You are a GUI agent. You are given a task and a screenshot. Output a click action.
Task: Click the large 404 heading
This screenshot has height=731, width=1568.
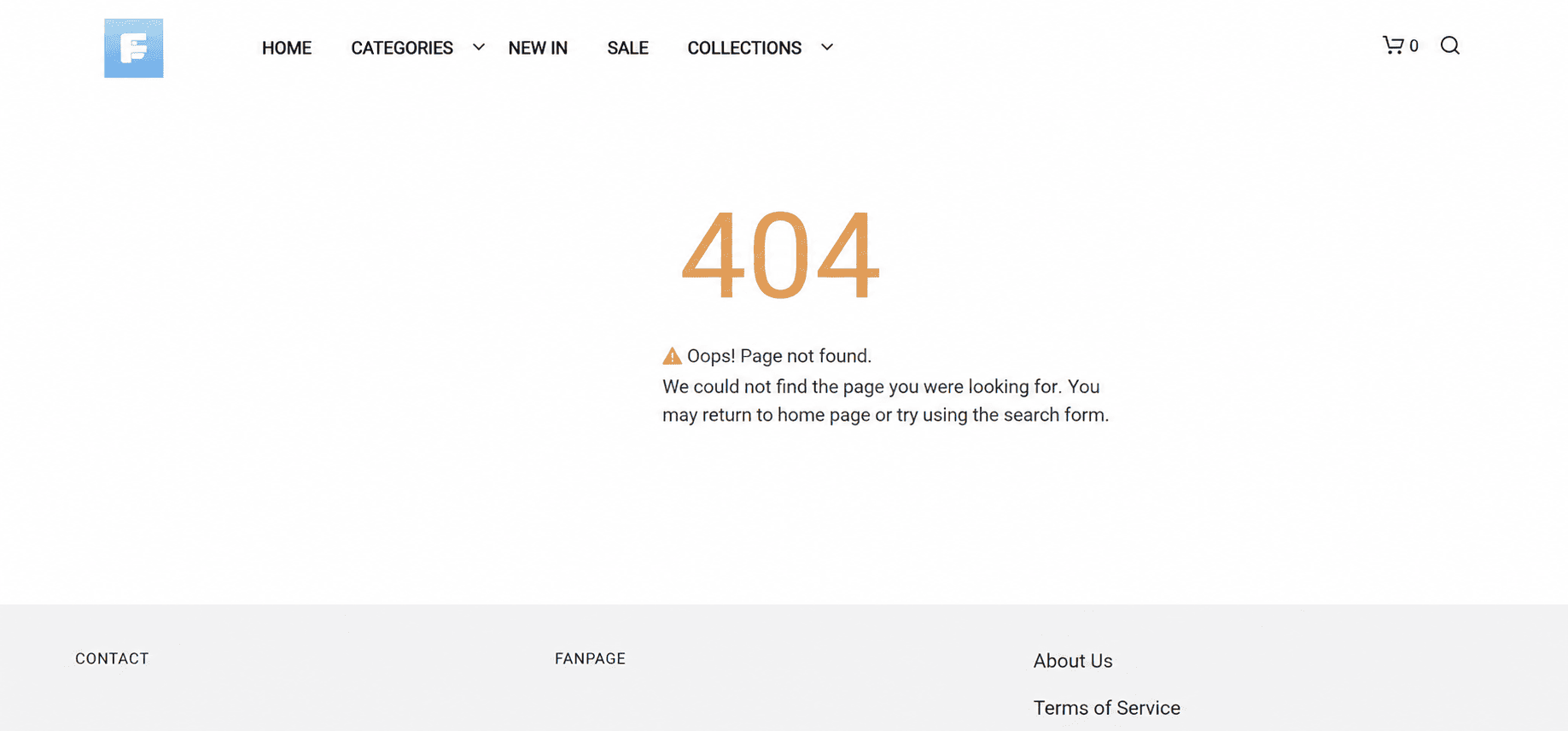click(780, 255)
